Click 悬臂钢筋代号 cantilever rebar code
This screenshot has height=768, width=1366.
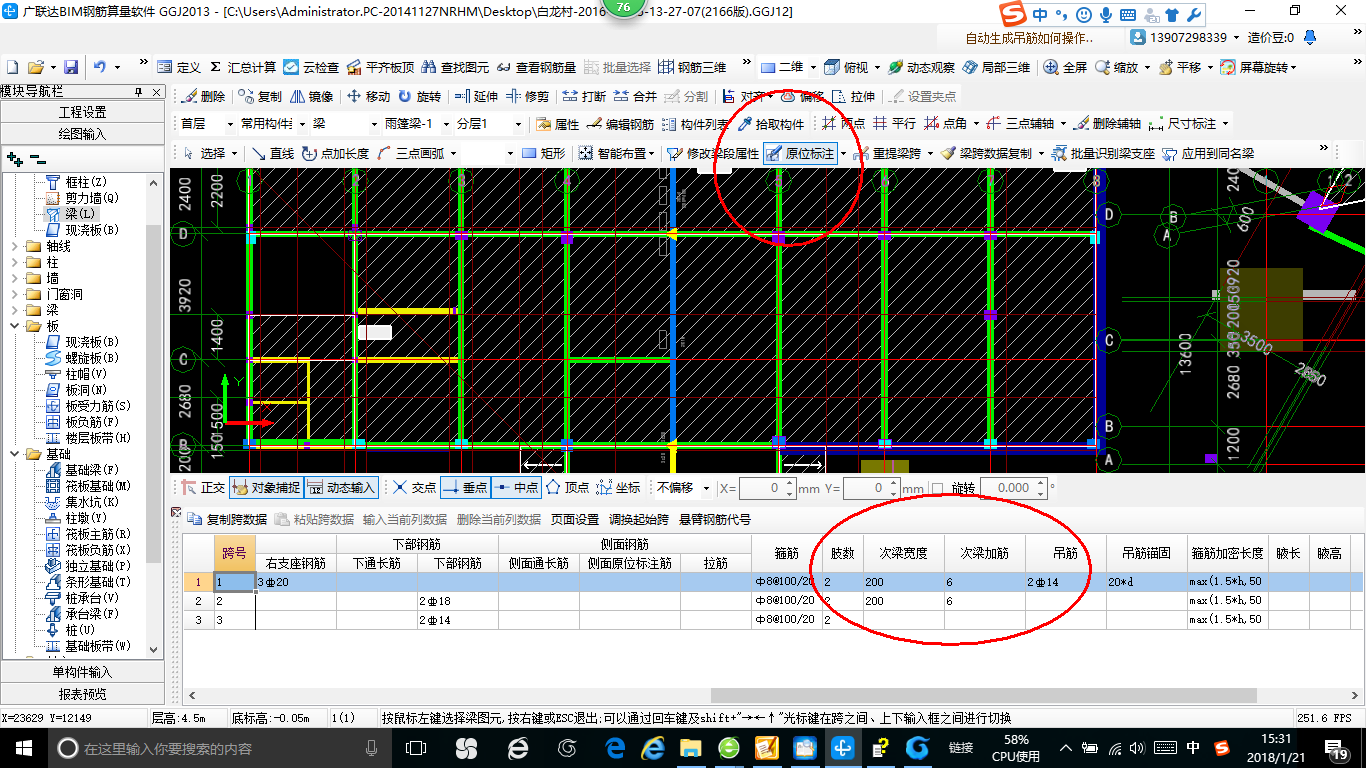tap(715, 519)
